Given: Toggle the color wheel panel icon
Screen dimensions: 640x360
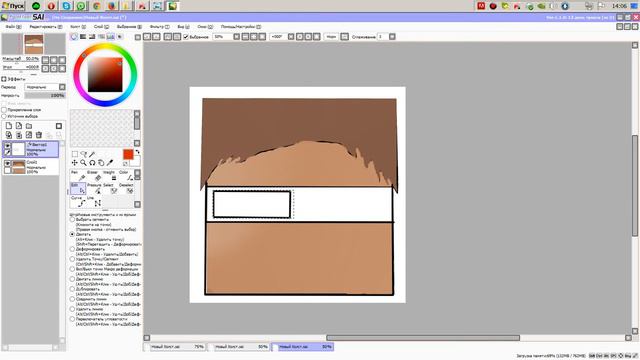Looking at the screenshot, I should click(x=74, y=37).
